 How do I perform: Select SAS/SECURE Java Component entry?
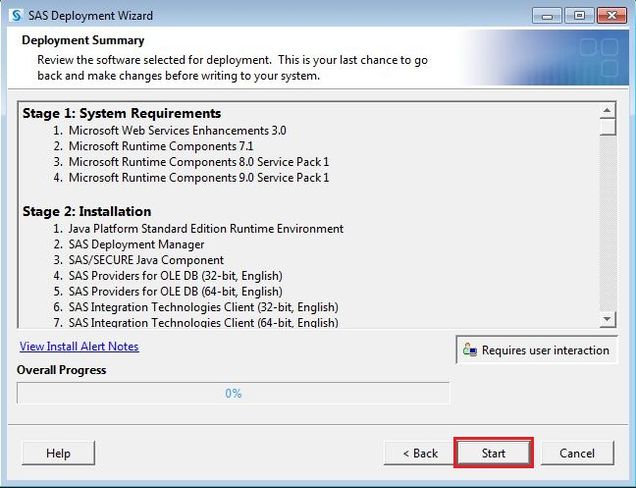click(x=146, y=260)
